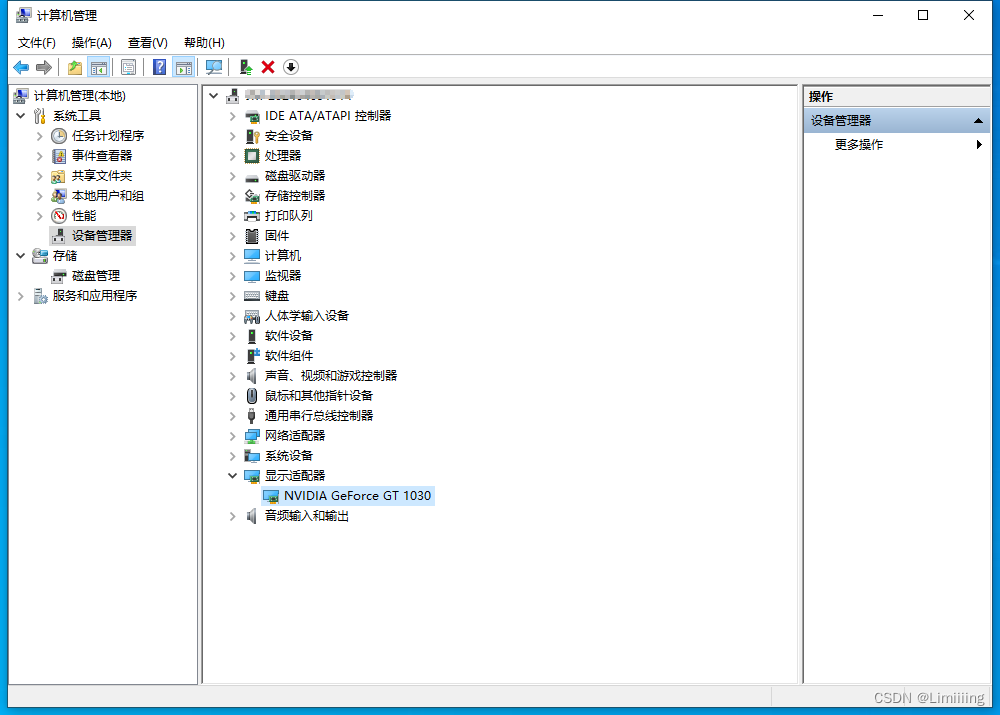Screen dimensions: 1000x715
Task: Click the Help question mark icon
Action: (x=160, y=67)
